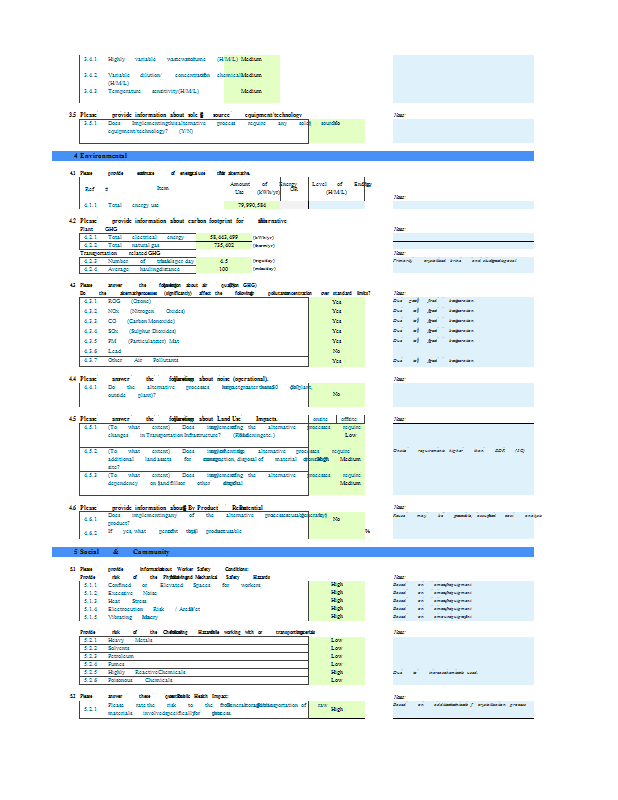Open the ROG (Ozone) Yes answer cell

[336, 301]
